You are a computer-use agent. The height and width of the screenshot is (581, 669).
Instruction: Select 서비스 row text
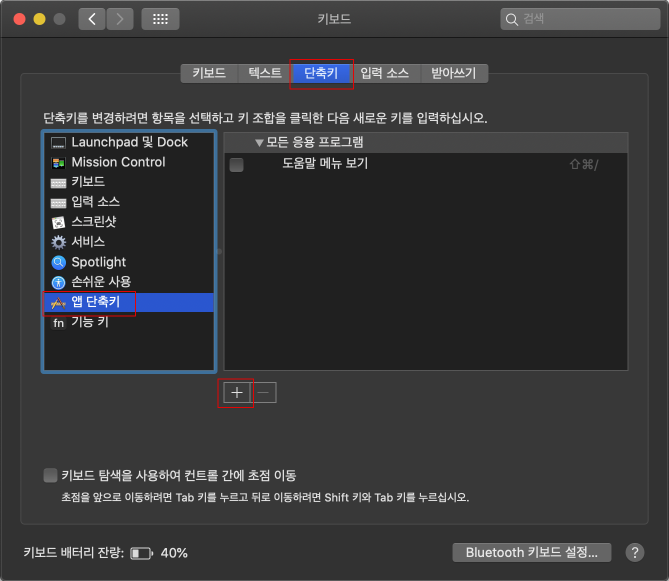pos(88,242)
